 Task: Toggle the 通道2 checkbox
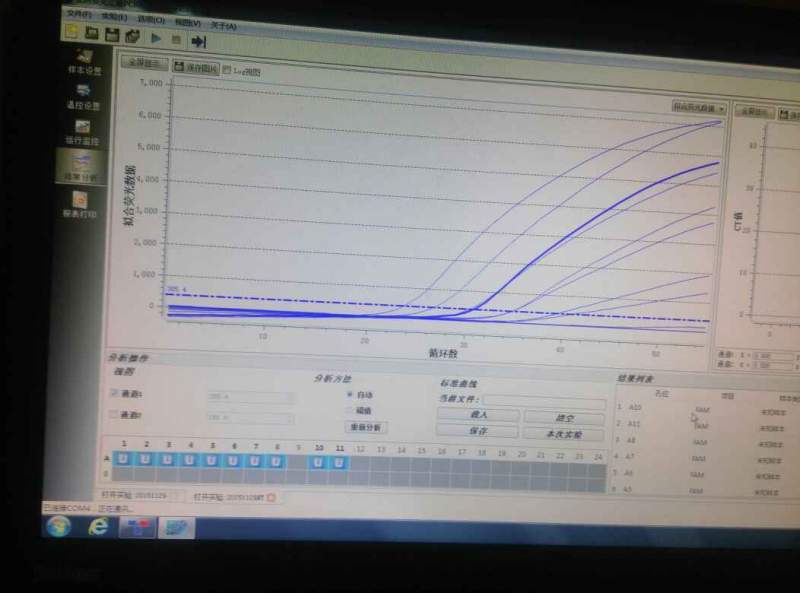click(113, 413)
